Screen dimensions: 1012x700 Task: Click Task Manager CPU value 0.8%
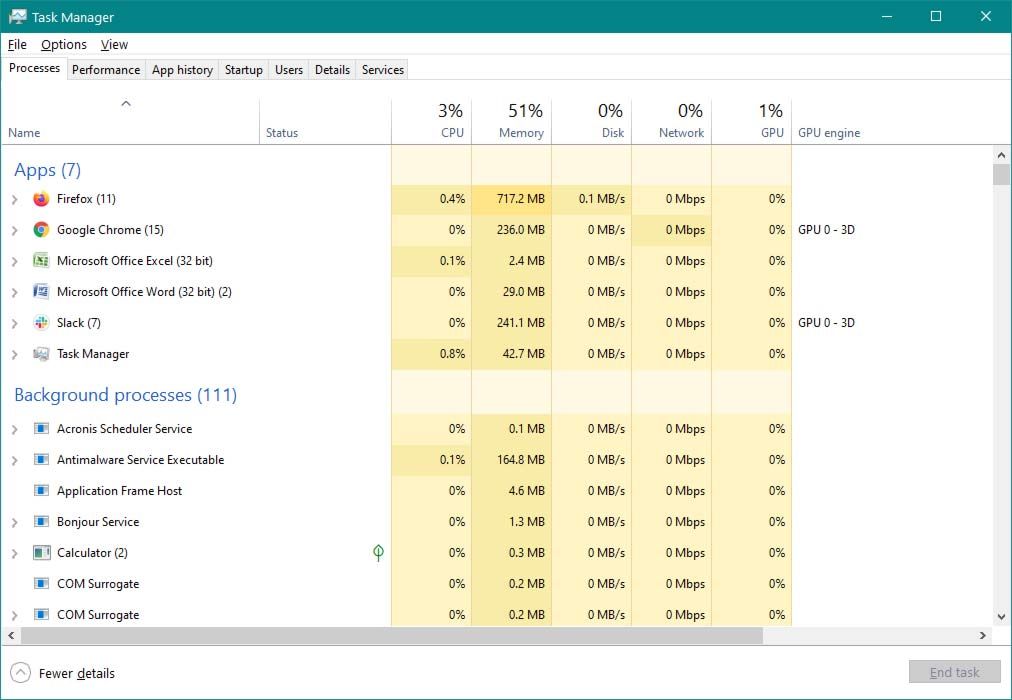452,354
